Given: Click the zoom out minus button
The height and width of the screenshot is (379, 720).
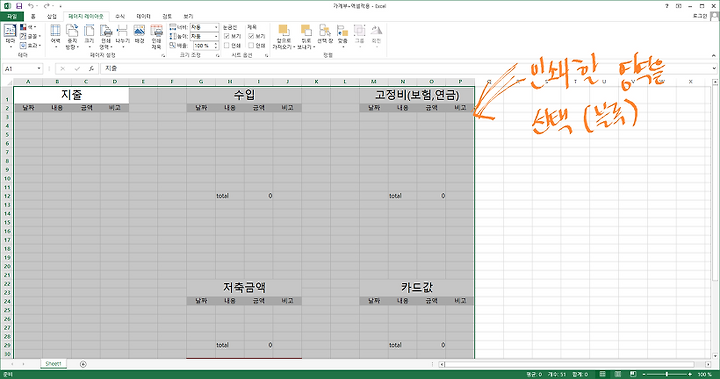Looking at the screenshot, I should (x=644, y=374).
